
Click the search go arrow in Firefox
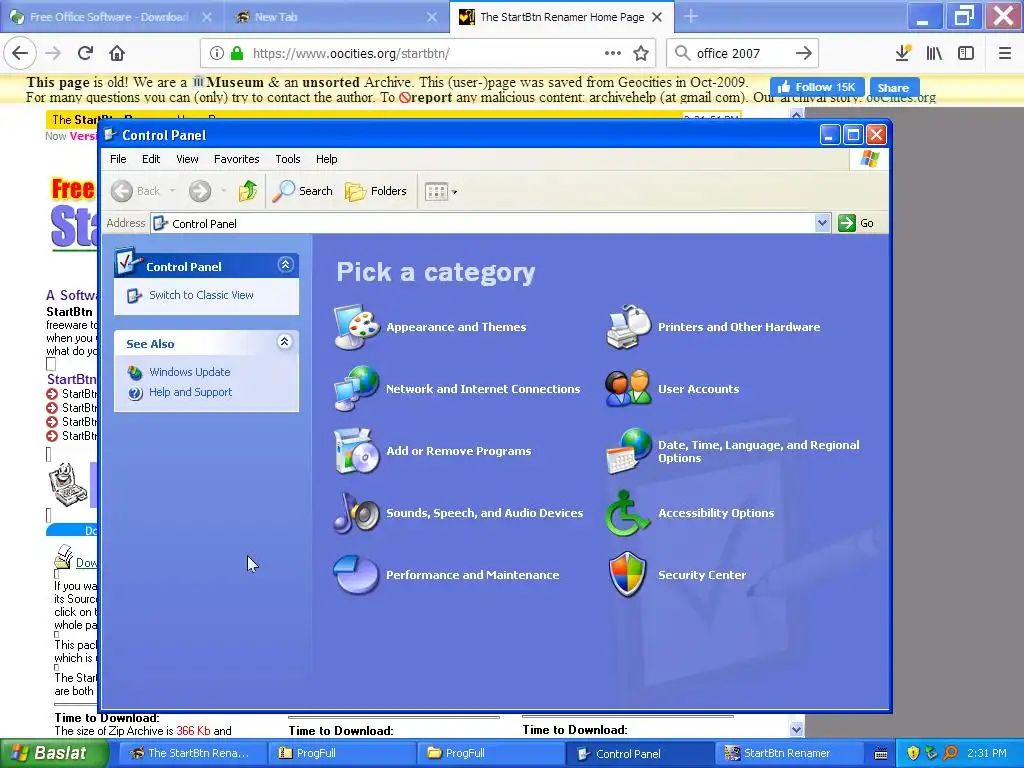(803, 53)
